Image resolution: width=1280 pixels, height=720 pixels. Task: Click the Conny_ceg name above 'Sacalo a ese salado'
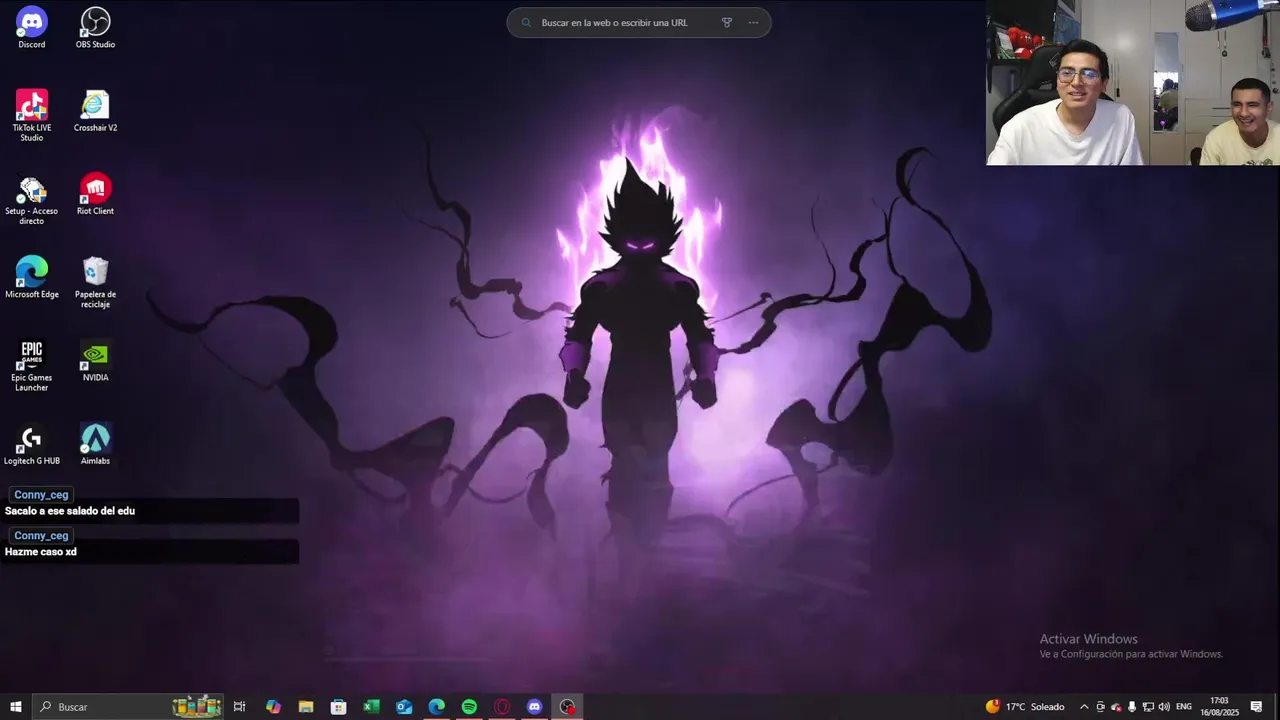coord(41,495)
